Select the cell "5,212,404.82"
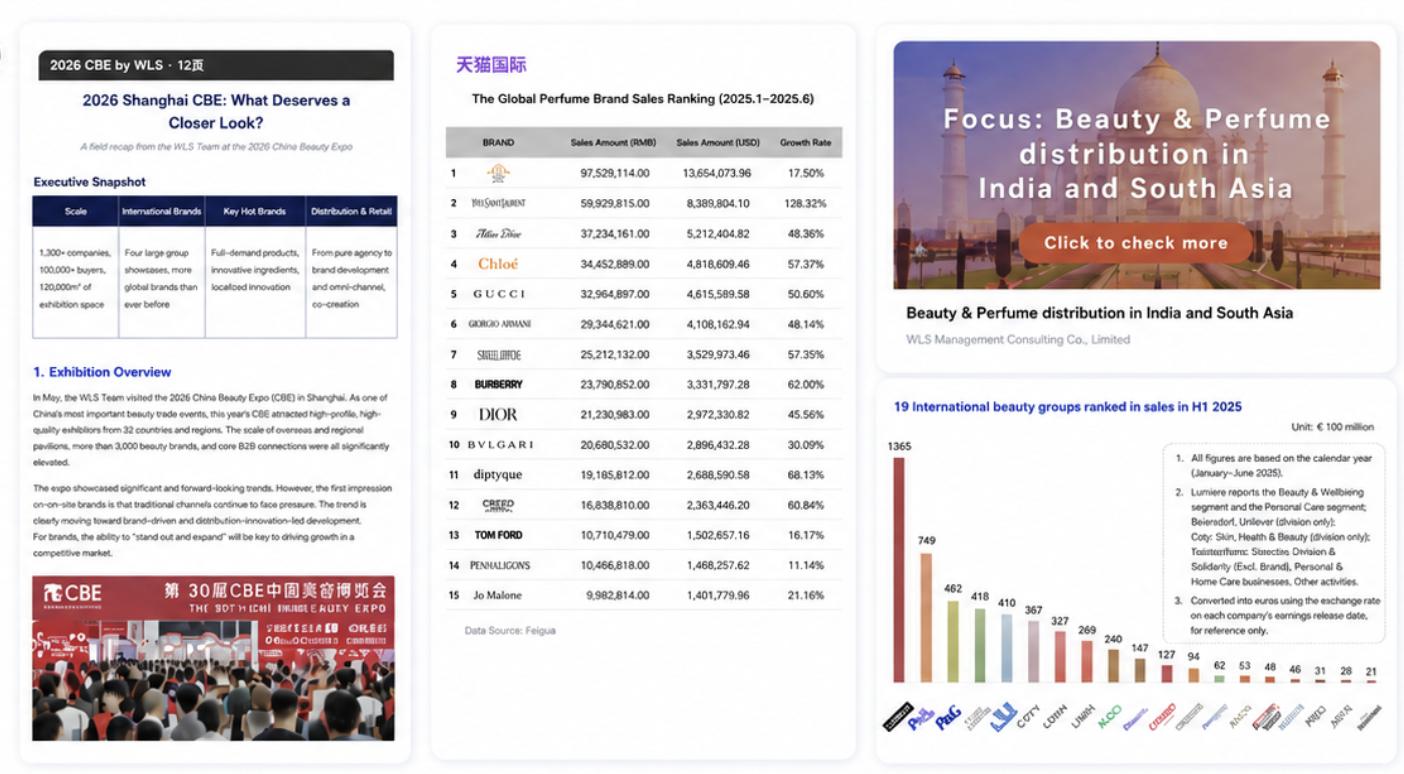The width and height of the screenshot is (1404, 774). point(718,234)
